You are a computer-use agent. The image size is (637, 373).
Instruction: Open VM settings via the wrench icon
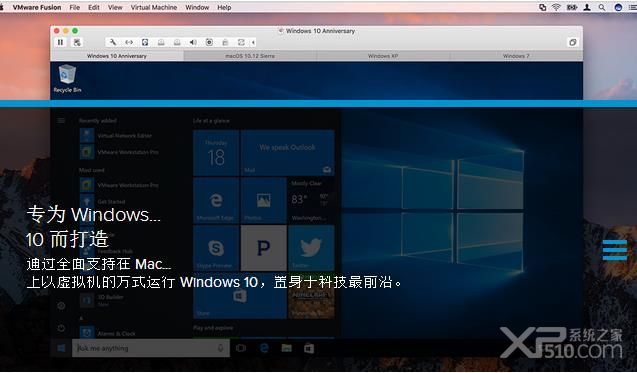pyautogui.click(x=113, y=42)
